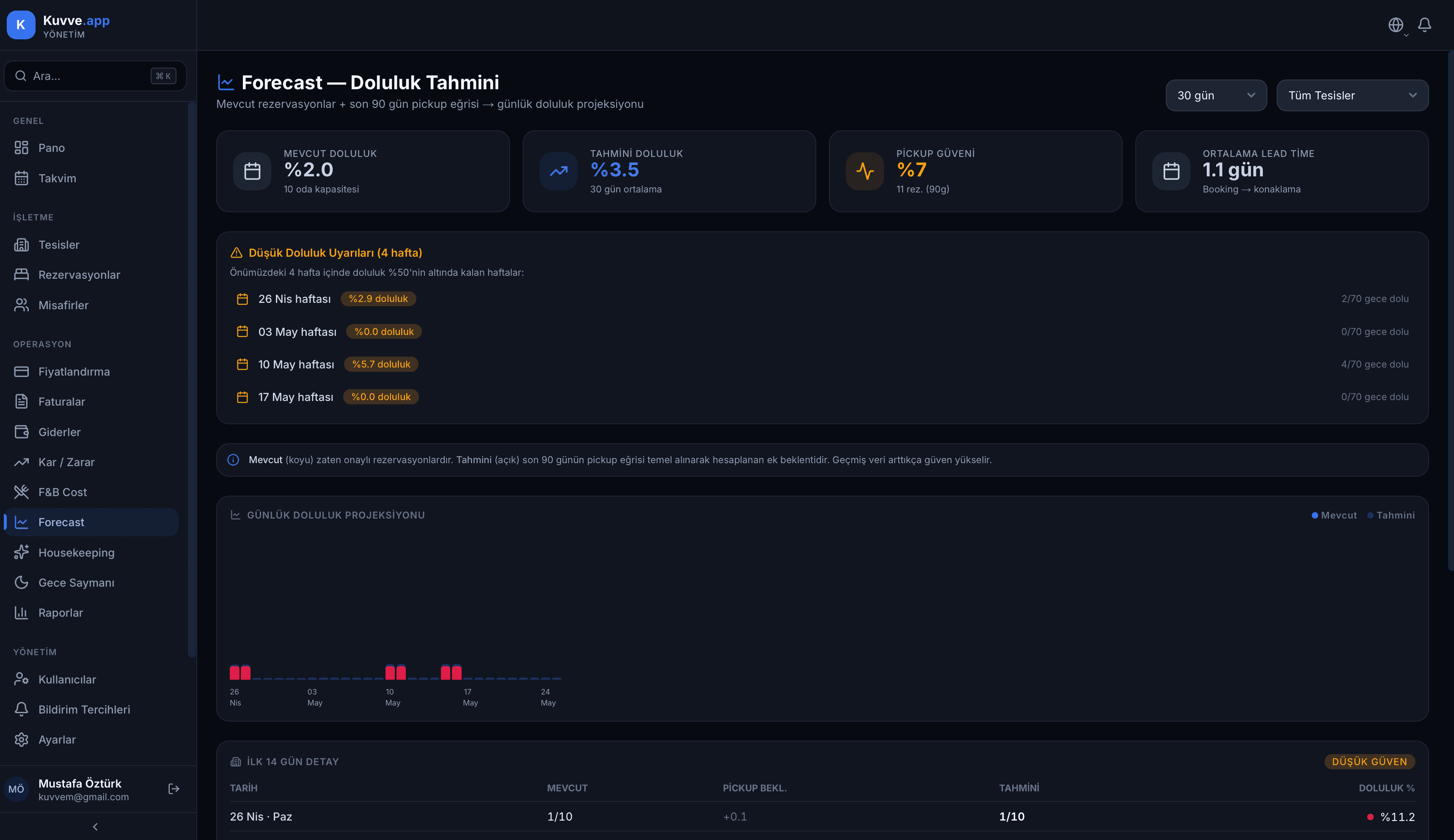The image size is (1454, 840).
Task: Click the Mustafa Öztürk profile name
Action: [80, 783]
